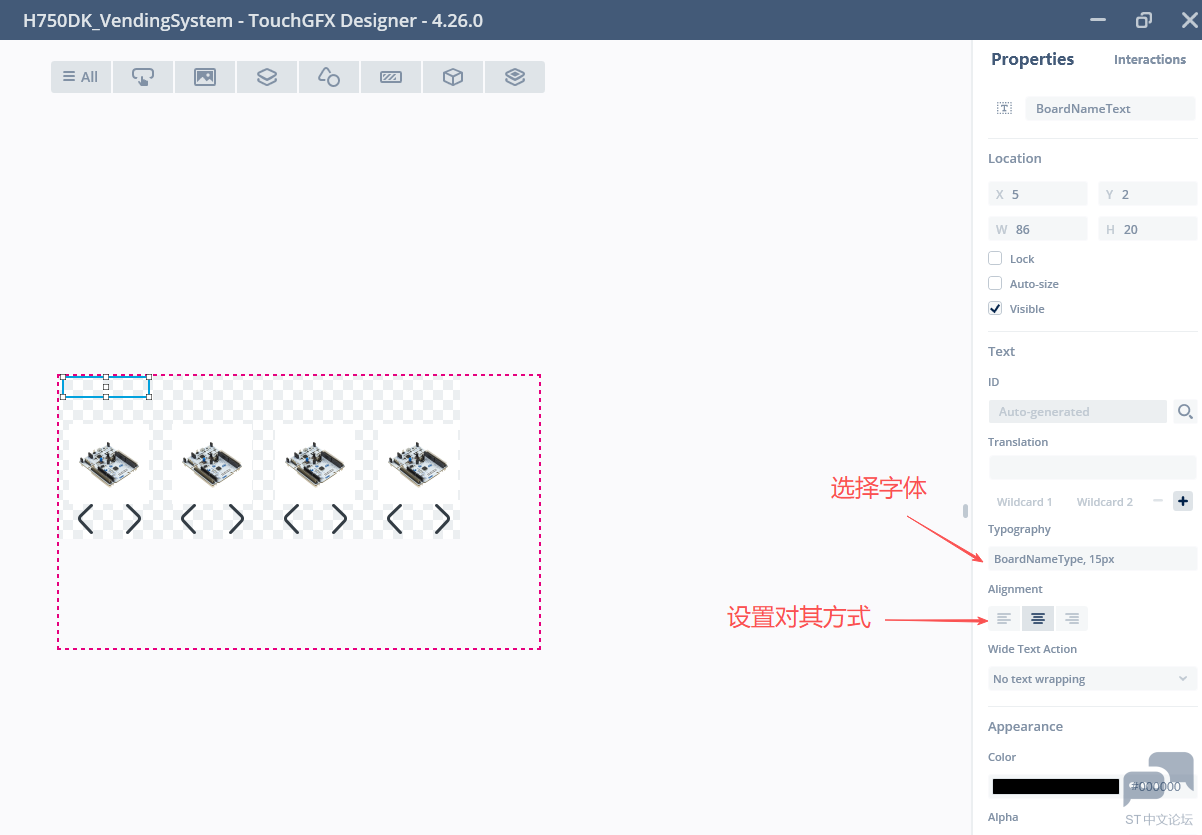Viewport: 1202px width, 835px height.
Task: Add a wildcard with the plus button
Action: pos(1183,501)
